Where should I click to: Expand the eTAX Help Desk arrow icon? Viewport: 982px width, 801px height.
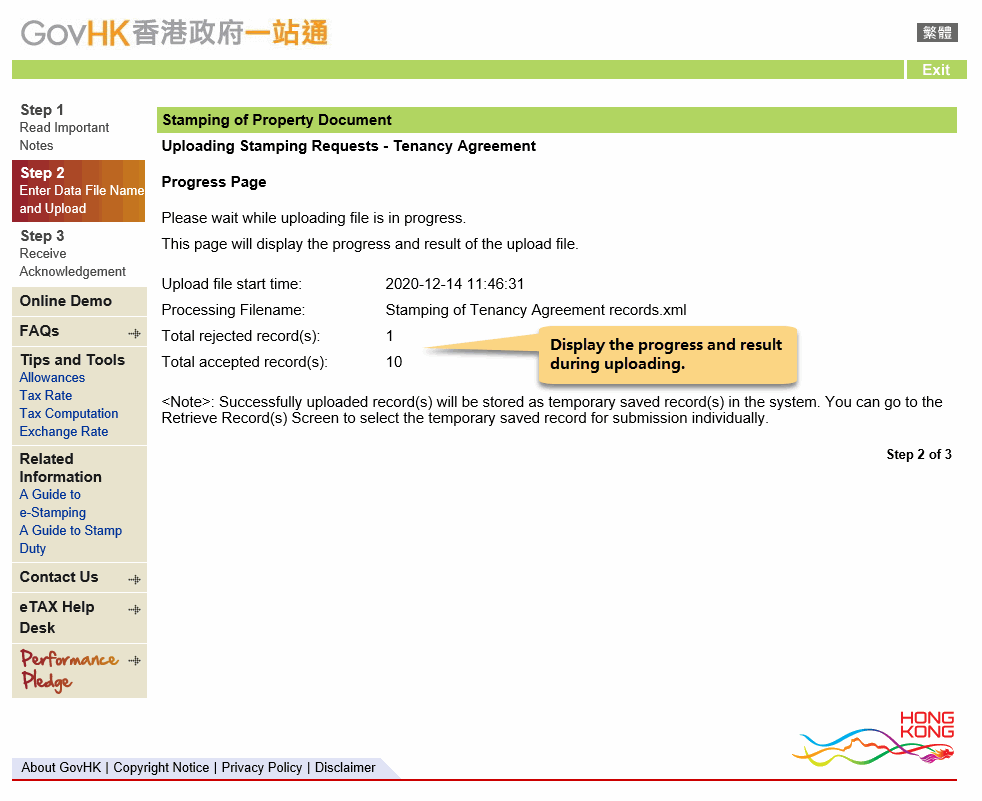click(x=134, y=609)
